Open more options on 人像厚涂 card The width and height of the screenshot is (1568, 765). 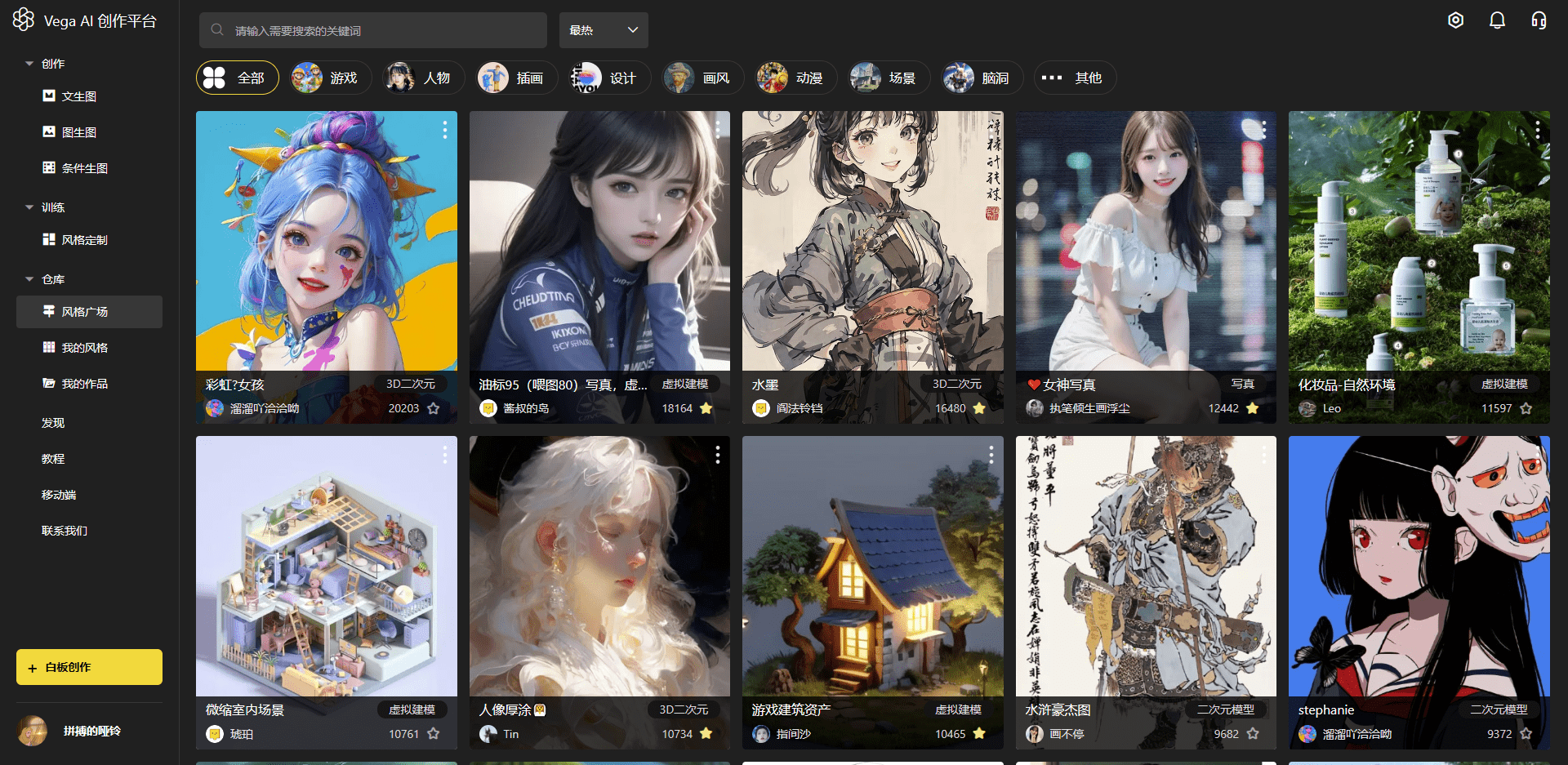coord(718,455)
